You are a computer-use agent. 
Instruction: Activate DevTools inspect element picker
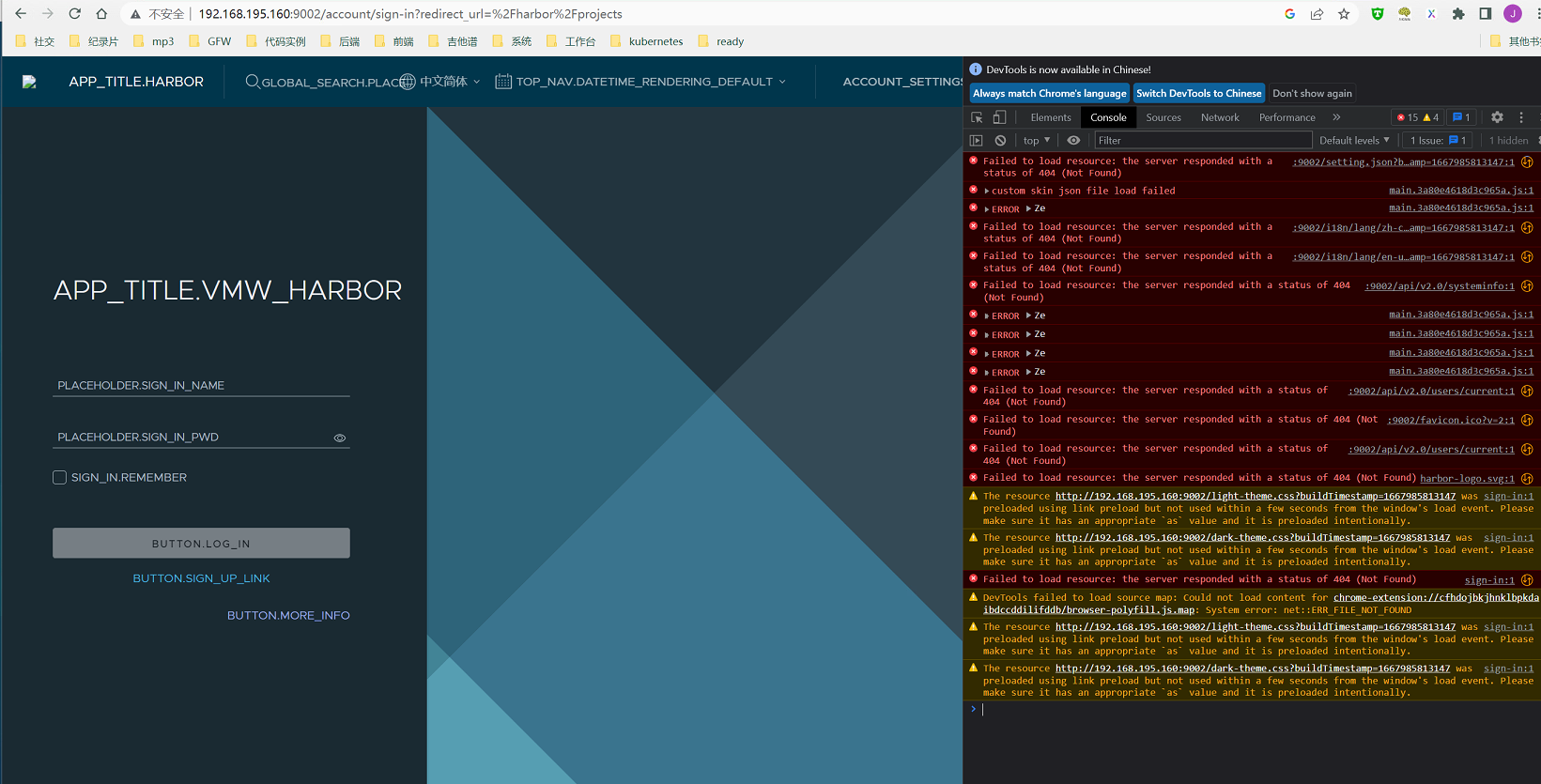(977, 117)
